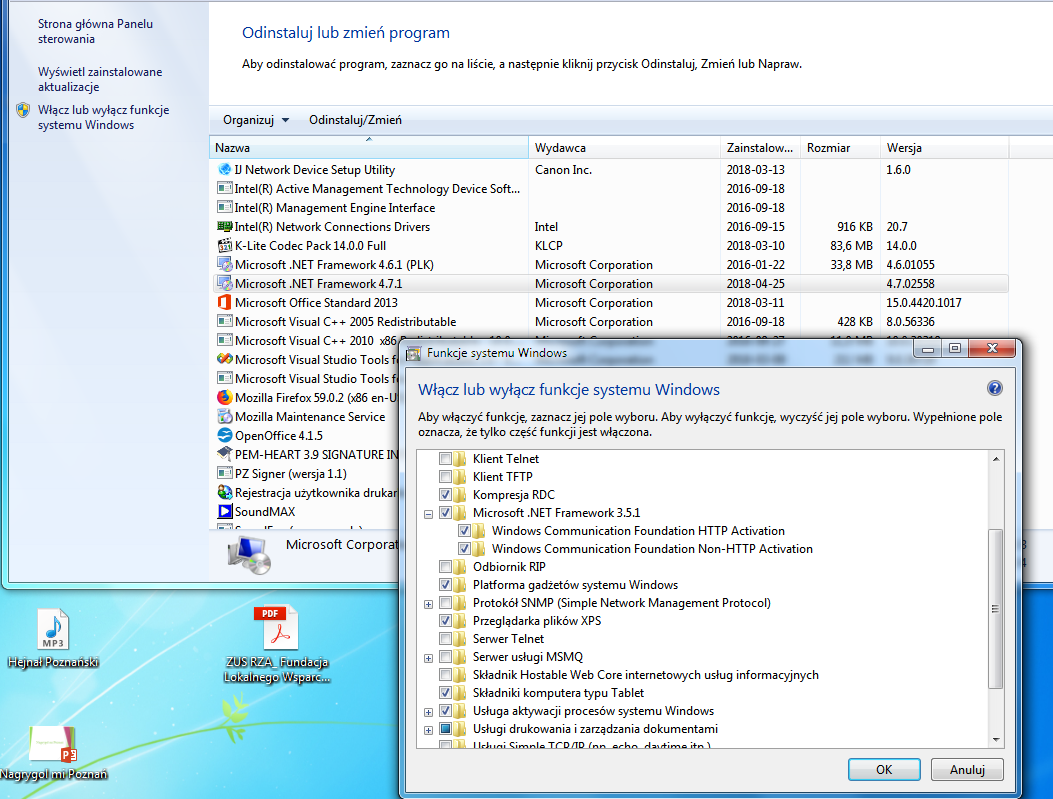Select the Microsoft .NET Framework 4.6.1 row
1053x799 pixels.
pyautogui.click(x=334, y=265)
